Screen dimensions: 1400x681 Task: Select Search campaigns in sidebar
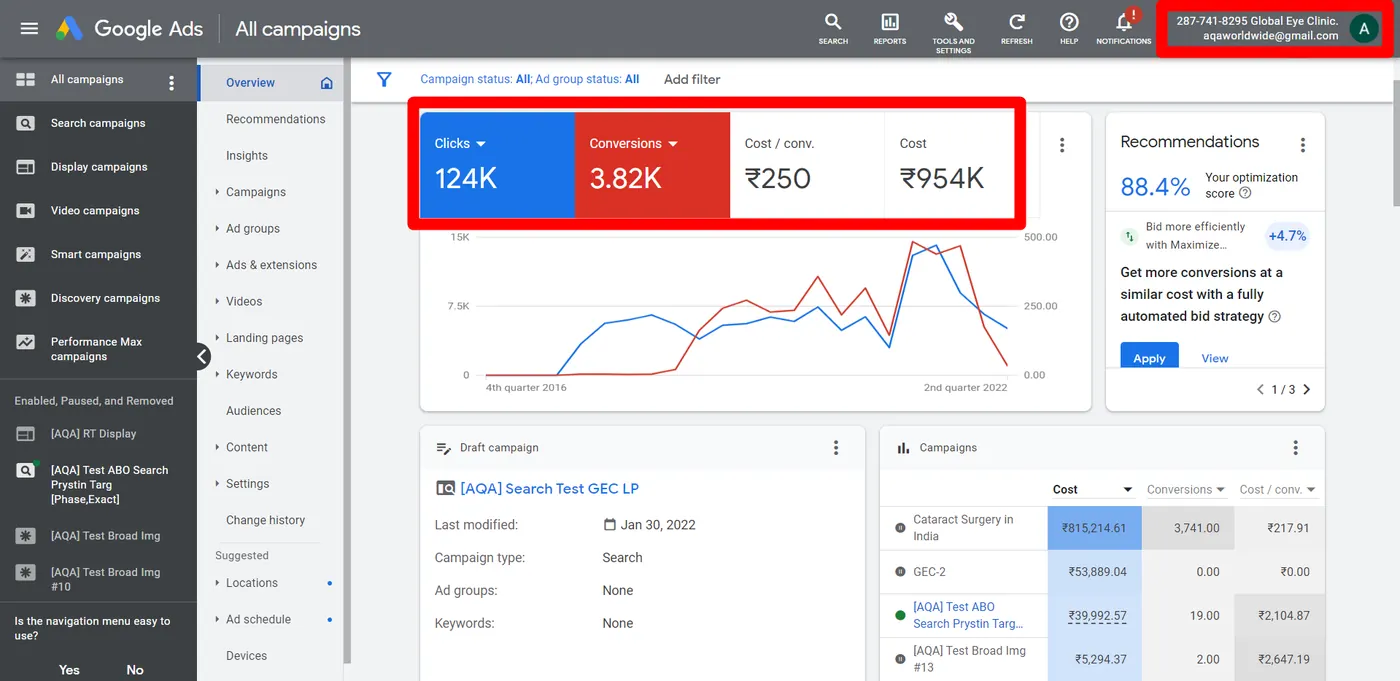click(x=98, y=123)
